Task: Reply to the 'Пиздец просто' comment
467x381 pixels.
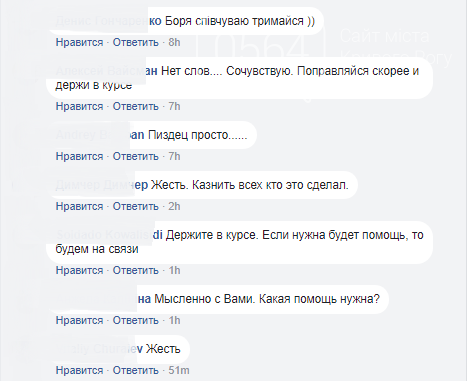Action: (135, 156)
